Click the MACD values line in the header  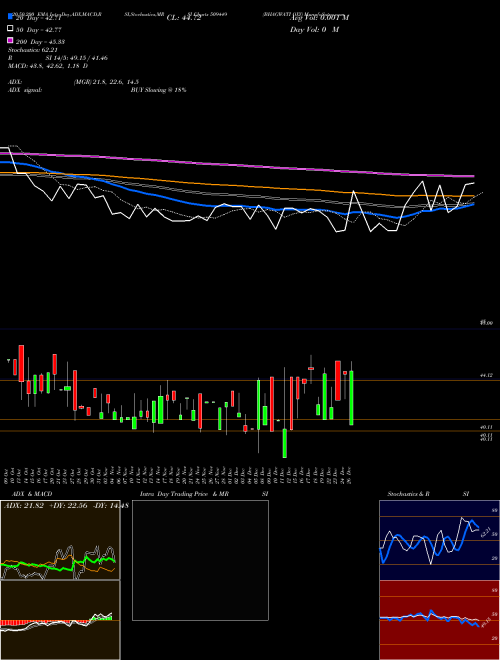click(48, 66)
